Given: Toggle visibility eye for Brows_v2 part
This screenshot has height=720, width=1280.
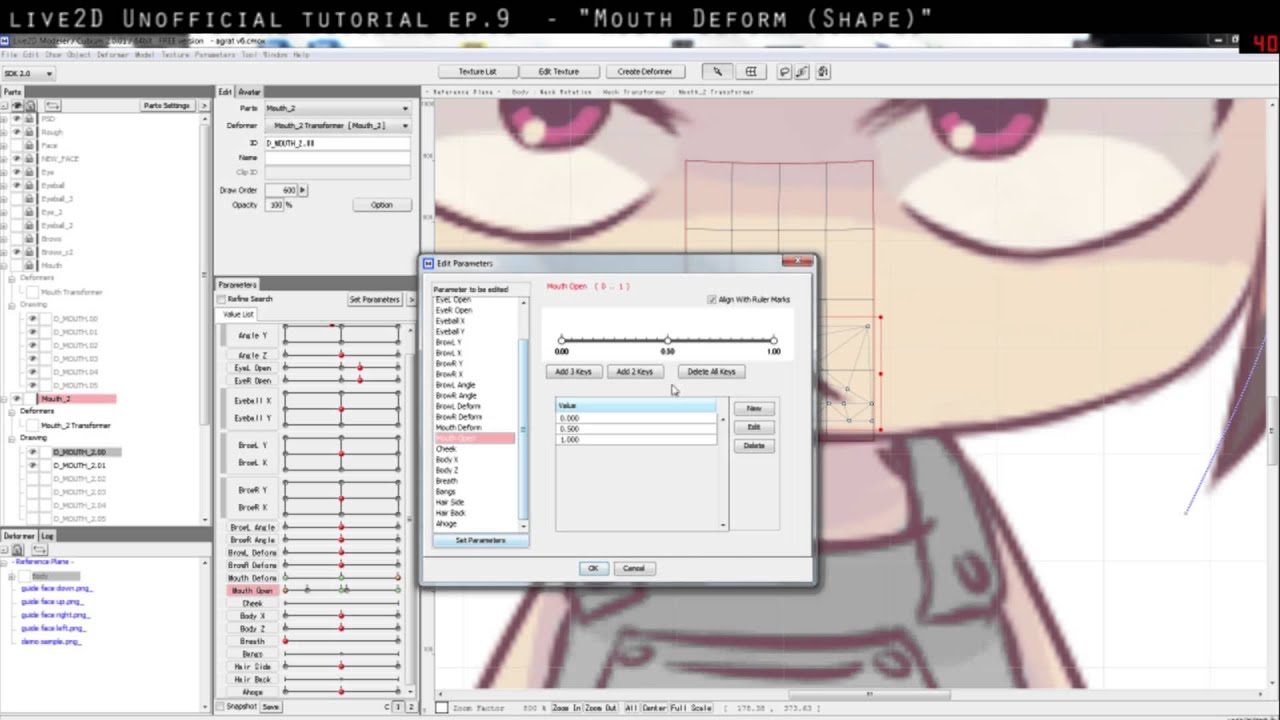Looking at the screenshot, I should coord(16,252).
